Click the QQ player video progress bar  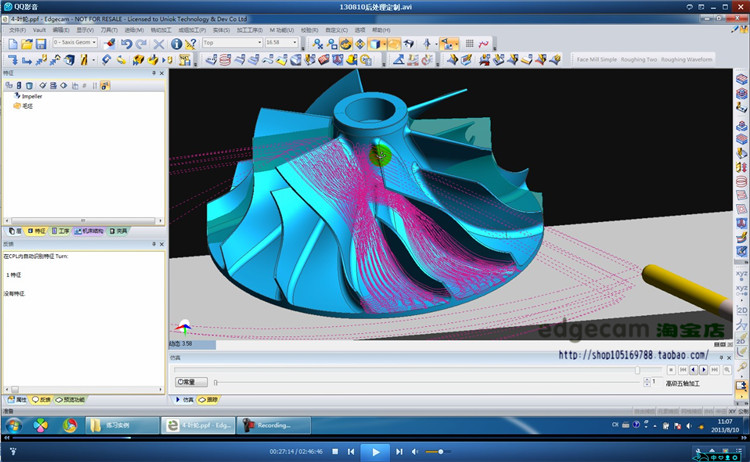point(375,438)
